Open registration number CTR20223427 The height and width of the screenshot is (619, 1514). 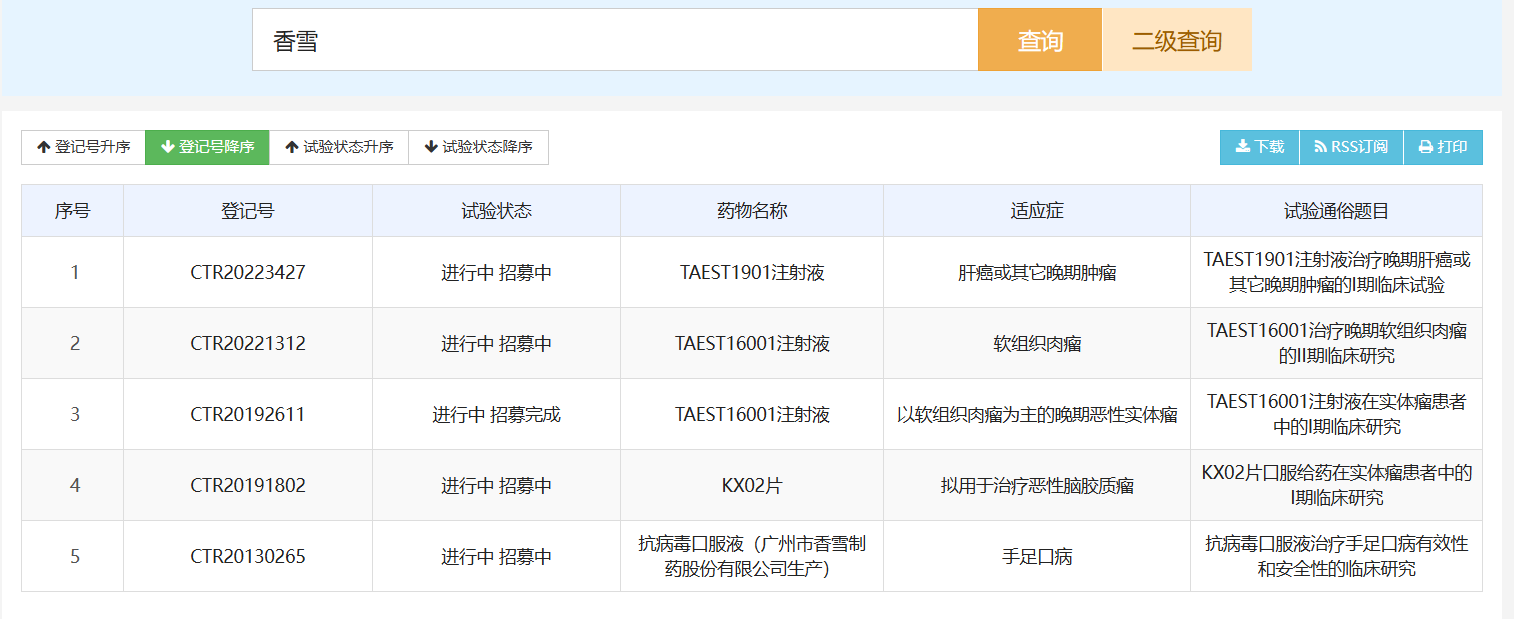tap(248, 272)
